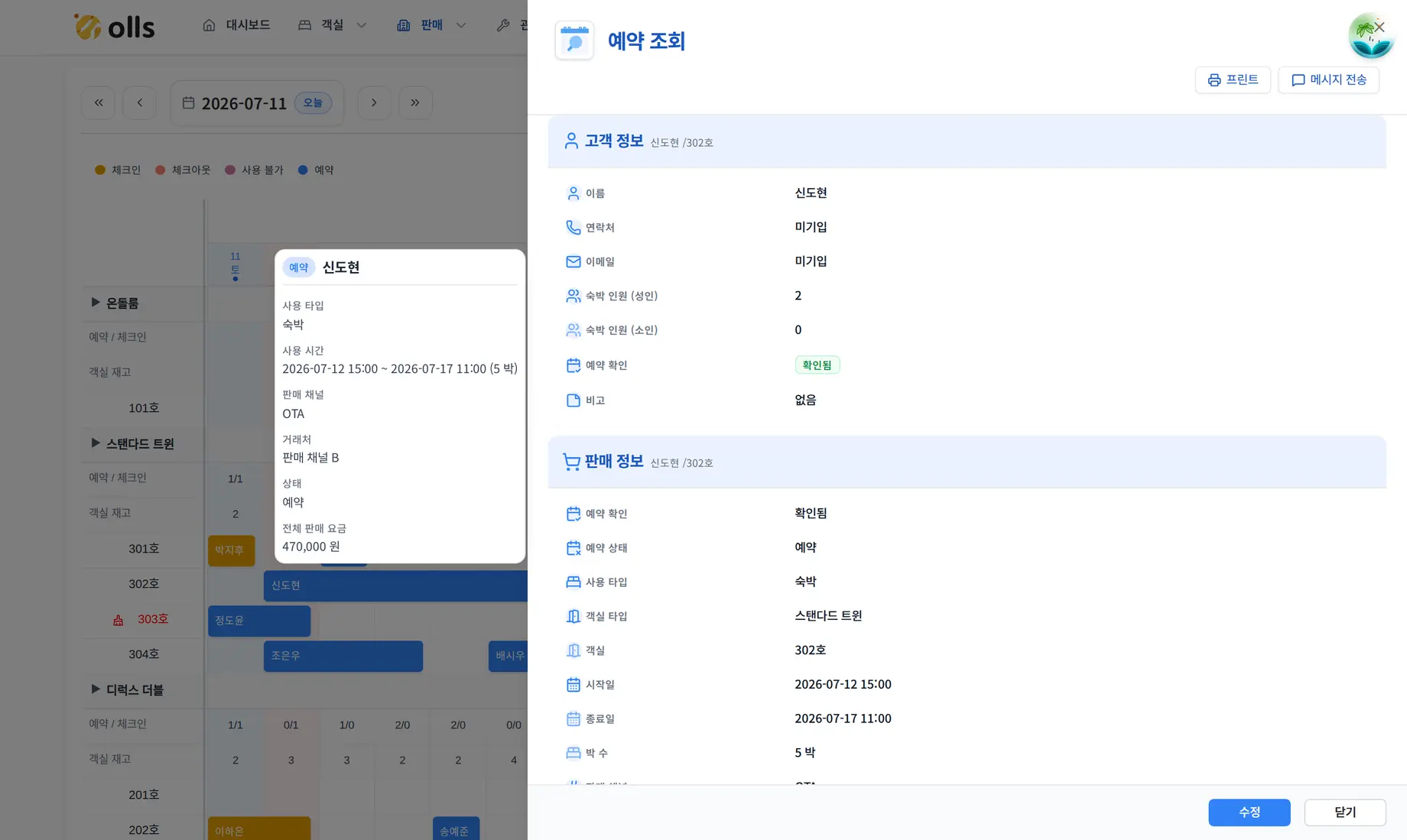
Task: Select the 조은우 reservation bar
Action: click(x=343, y=656)
